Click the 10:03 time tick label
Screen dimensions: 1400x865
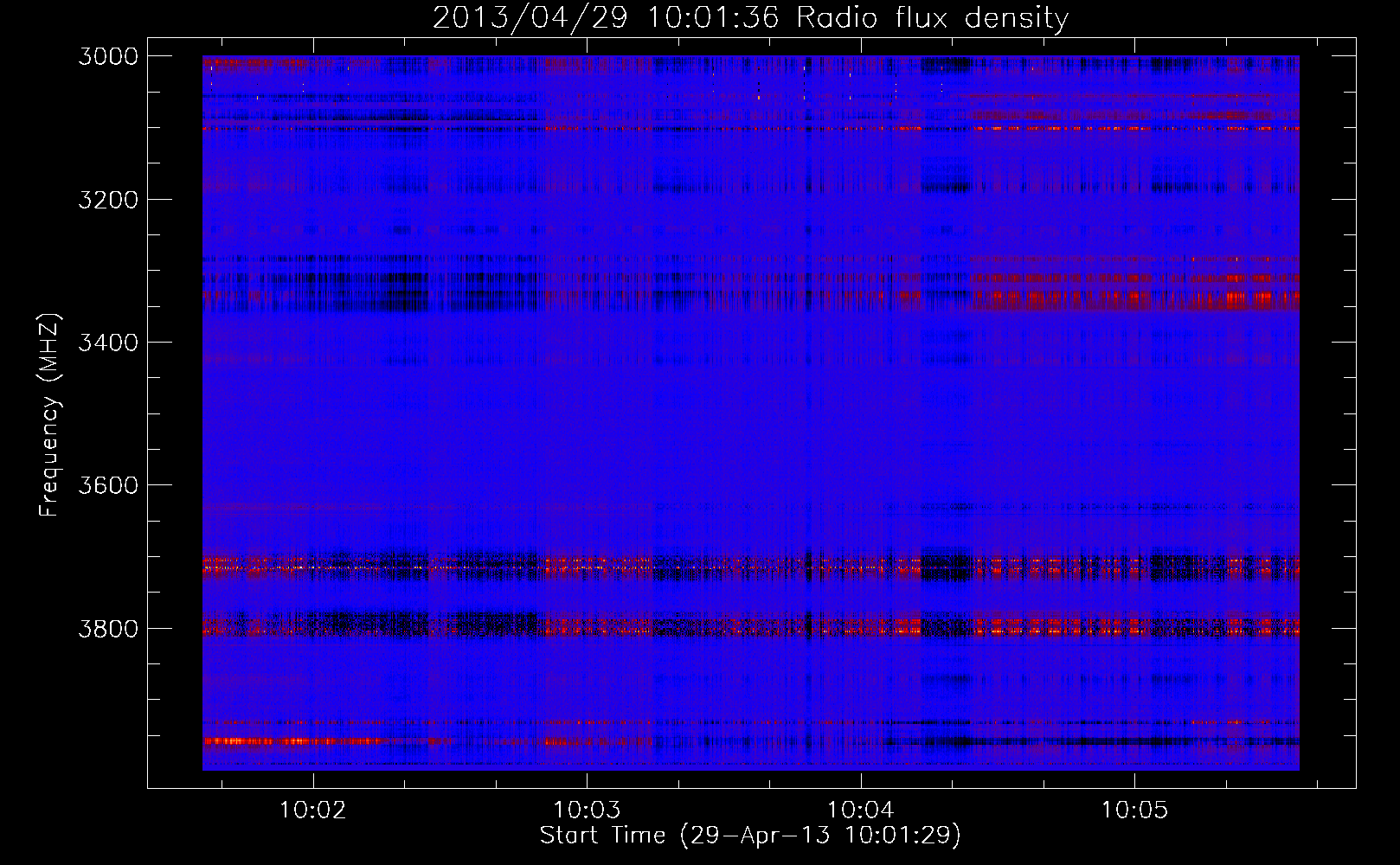click(587, 811)
